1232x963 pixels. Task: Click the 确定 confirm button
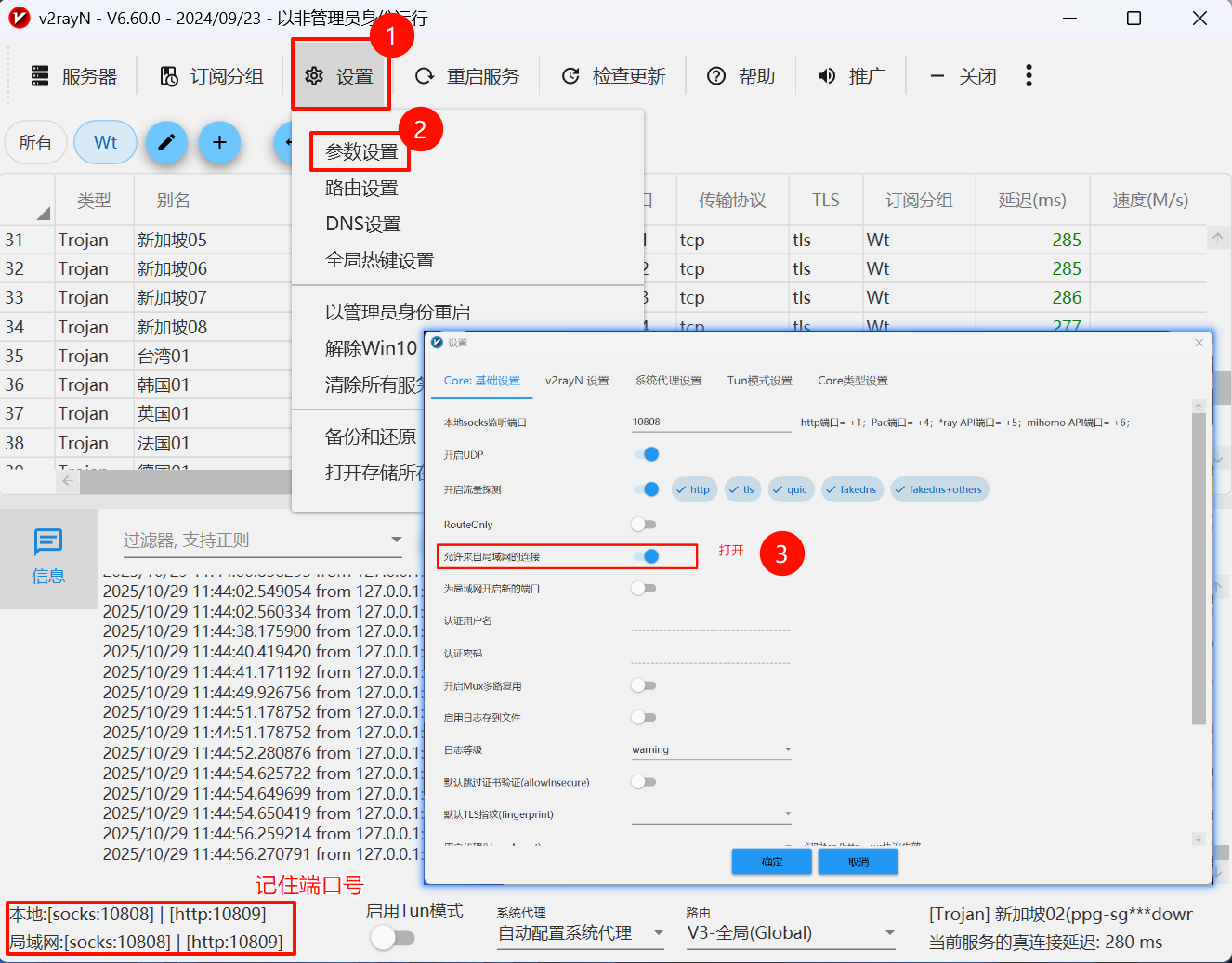click(772, 862)
